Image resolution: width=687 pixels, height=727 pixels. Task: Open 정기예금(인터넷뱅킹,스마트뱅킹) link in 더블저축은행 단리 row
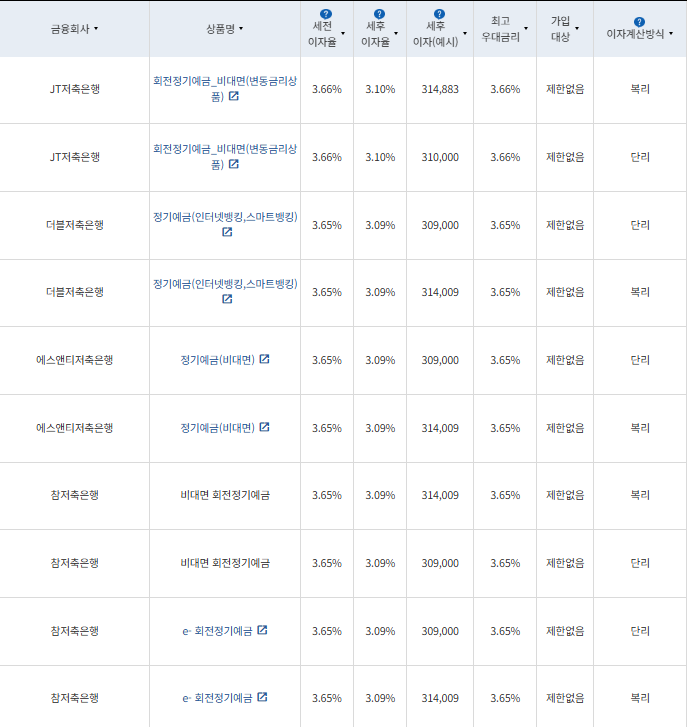pos(225,217)
